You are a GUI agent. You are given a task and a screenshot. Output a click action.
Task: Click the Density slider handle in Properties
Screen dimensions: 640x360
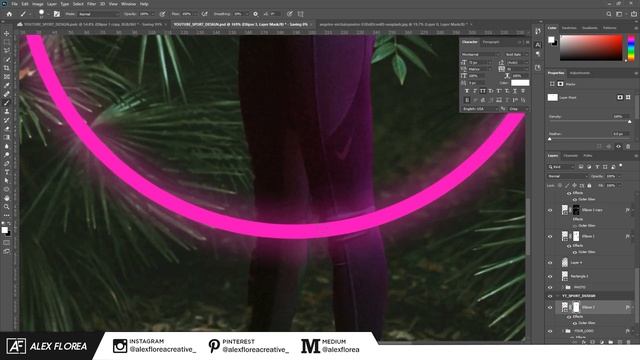pos(629,122)
